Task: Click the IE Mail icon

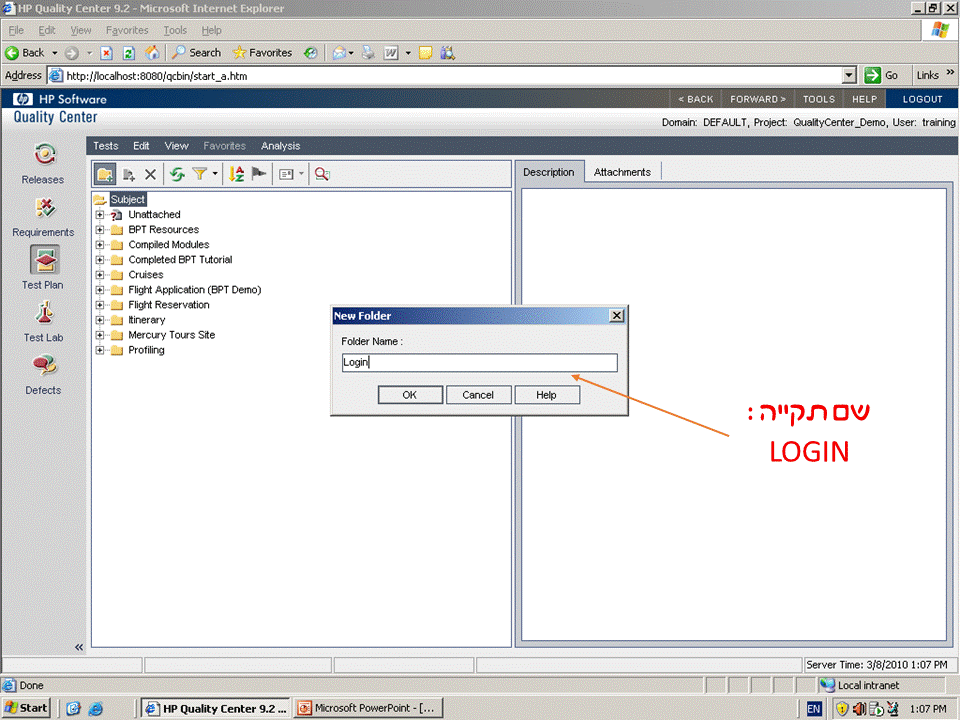Action: (x=339, y=53)
